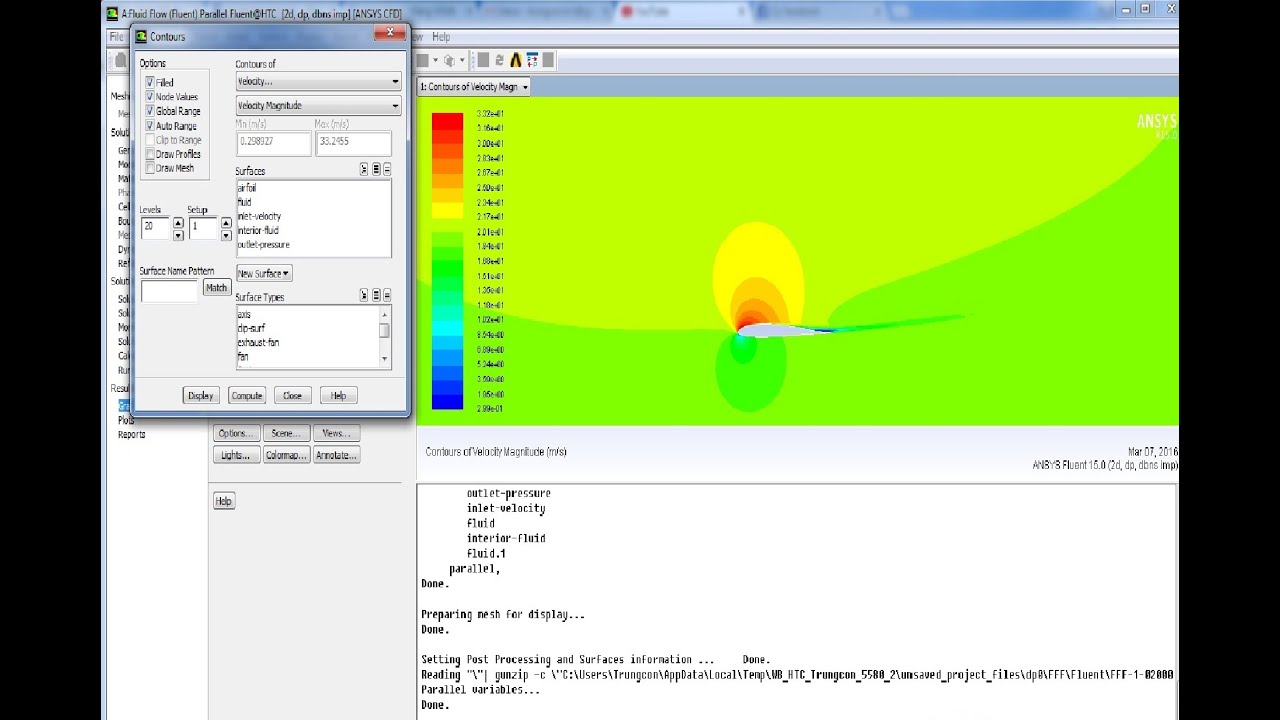The height and width of the screenshot is (720, 1280).
Task: Click the yellow band in the color legend
Action: [x=447, y=210]
